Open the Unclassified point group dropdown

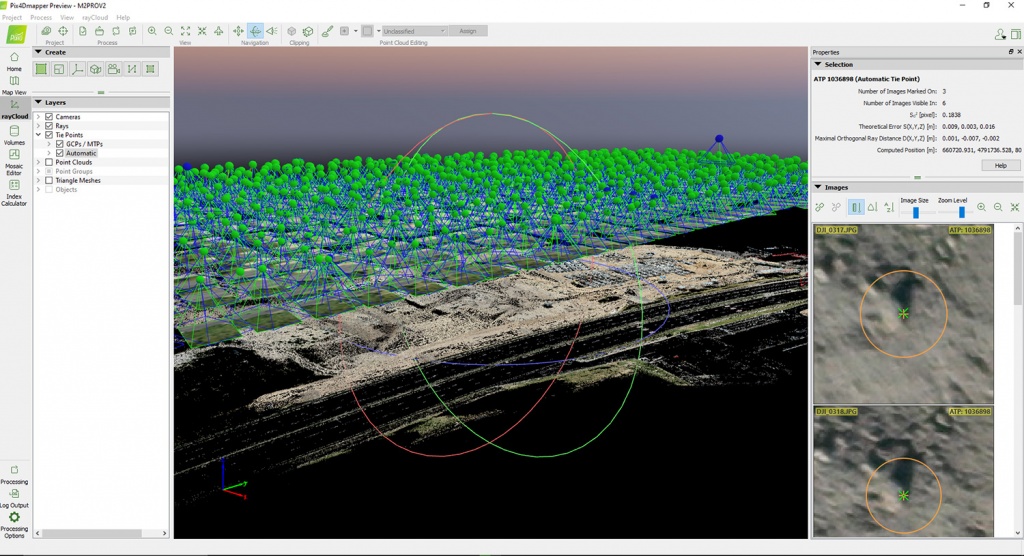414,31
